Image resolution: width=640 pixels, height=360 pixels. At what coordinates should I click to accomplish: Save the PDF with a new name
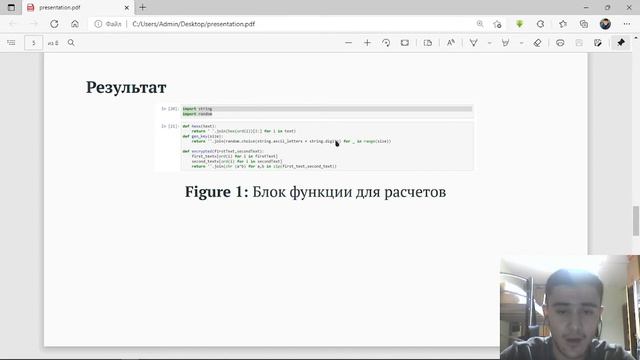pyautogui.click(x=598, y=42)
